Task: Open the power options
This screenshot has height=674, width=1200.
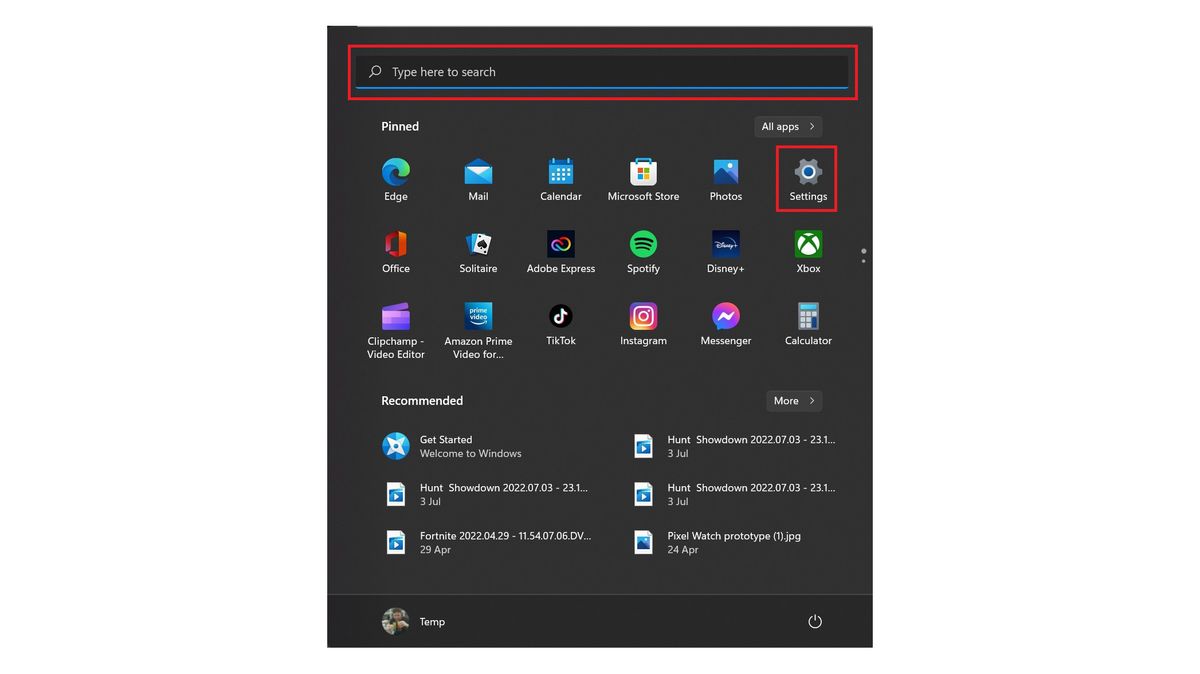Action: 814,621
